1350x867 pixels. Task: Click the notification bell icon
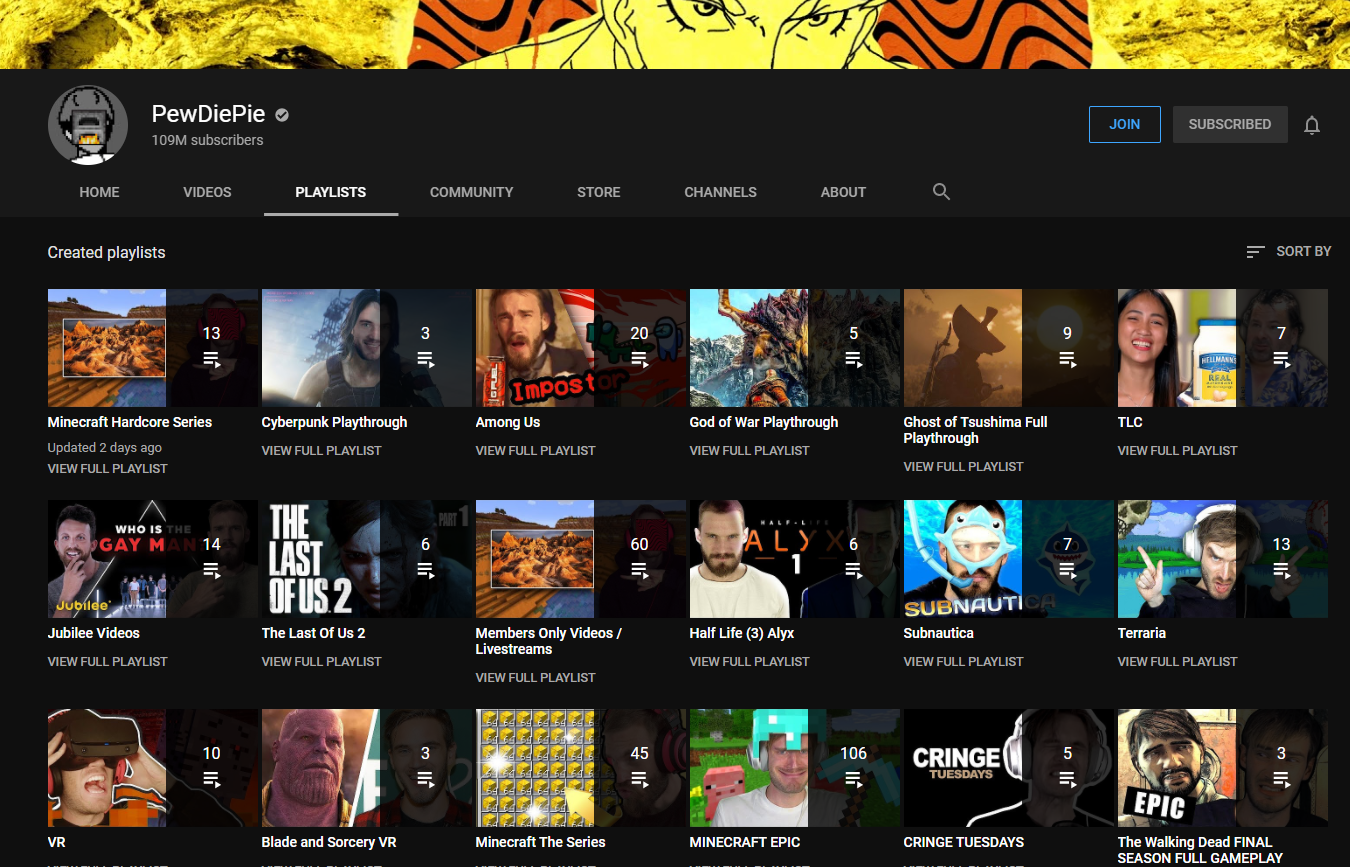pos(1312,125)
